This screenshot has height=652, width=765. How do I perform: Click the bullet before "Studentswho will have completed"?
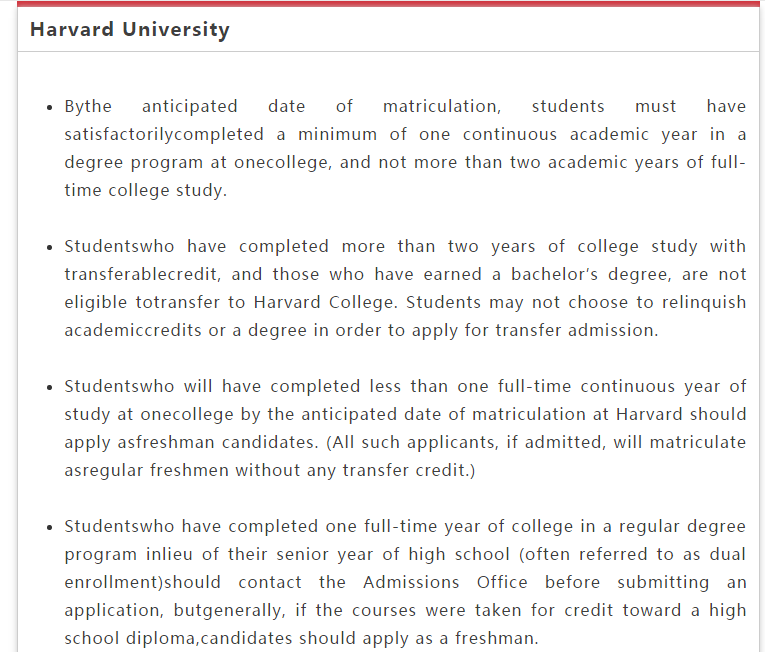click(x=50, y=387)
